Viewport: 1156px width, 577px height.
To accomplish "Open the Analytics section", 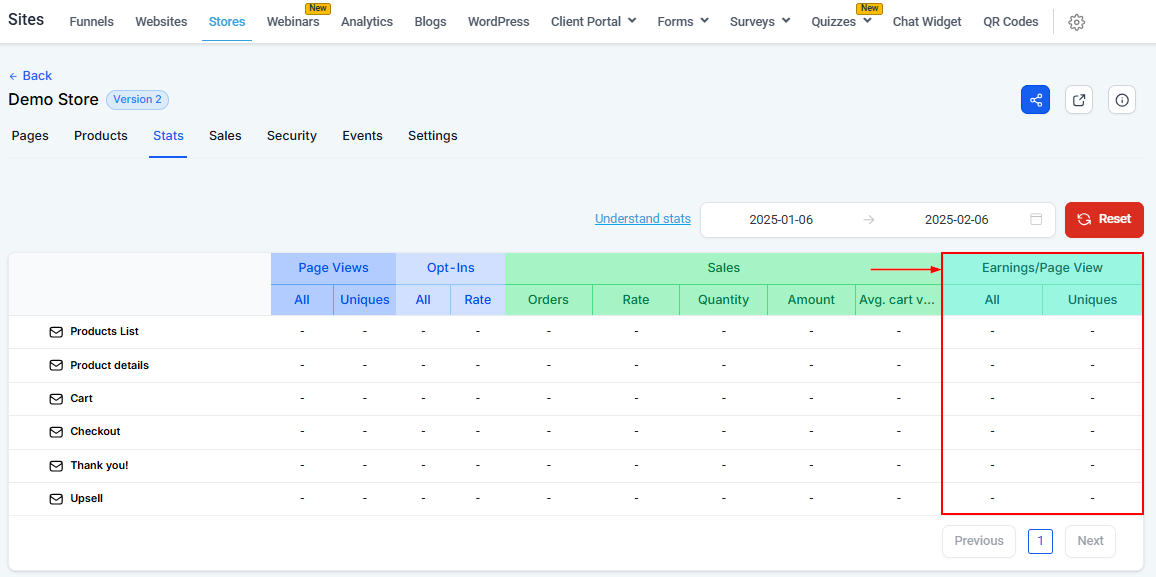I will [367, 21].
